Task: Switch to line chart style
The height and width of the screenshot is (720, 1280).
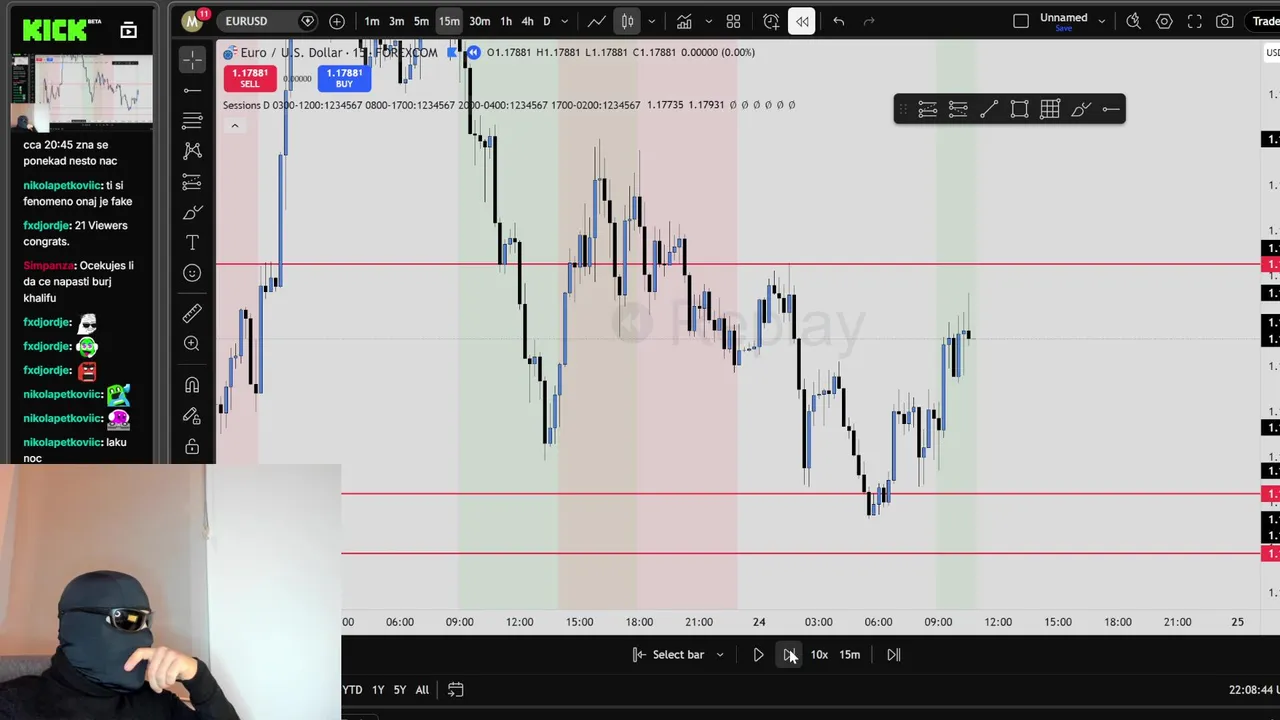Action: point(596,21)
